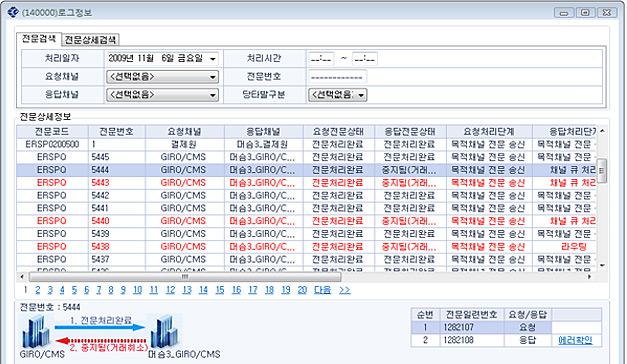This screenshot has height=364, width=627.
Task: Select red row with 전문번호 5438
Action: click(x=306, y=247)
